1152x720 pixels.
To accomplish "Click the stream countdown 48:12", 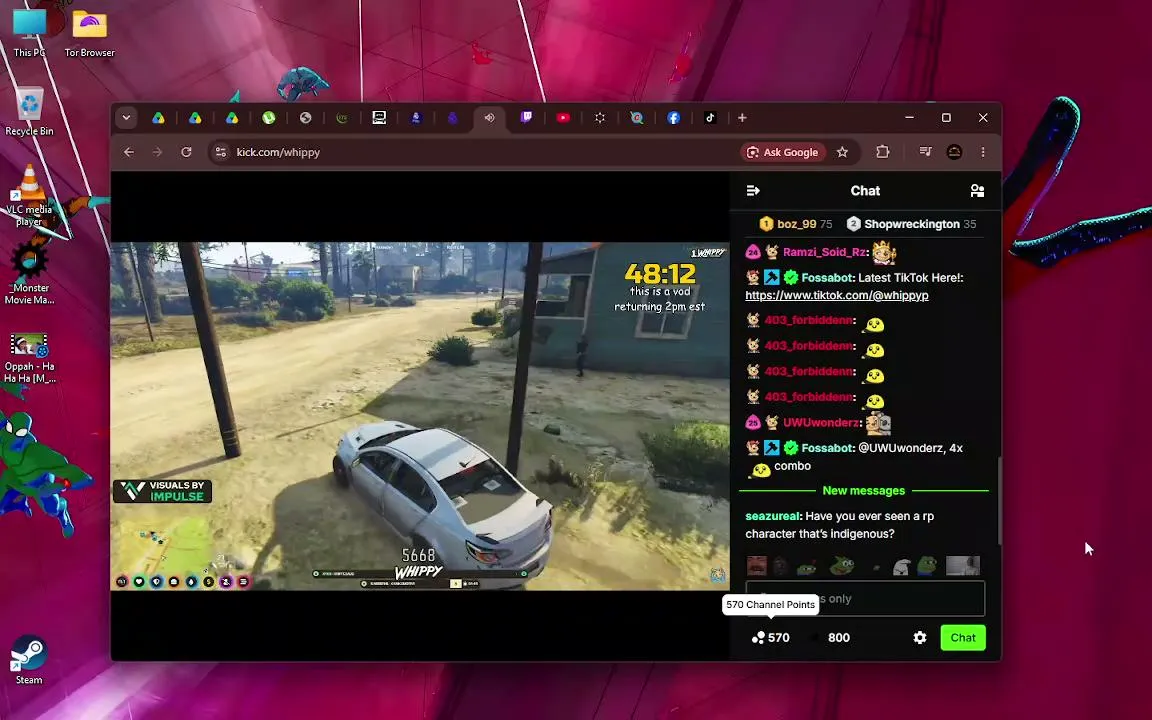I will click(660, 274).
